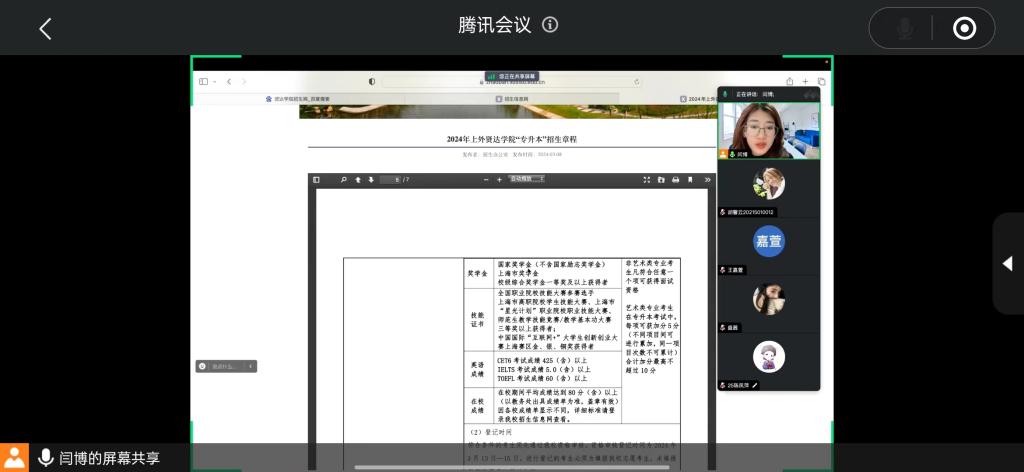Expand the PDF toolbar's more tools chevron

click(x=708, y=180)
